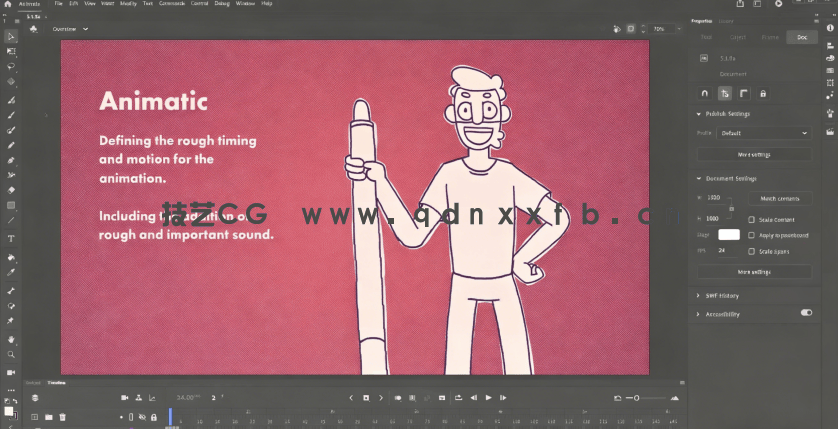
Task: Open the File menu
Action: point(58,3)
